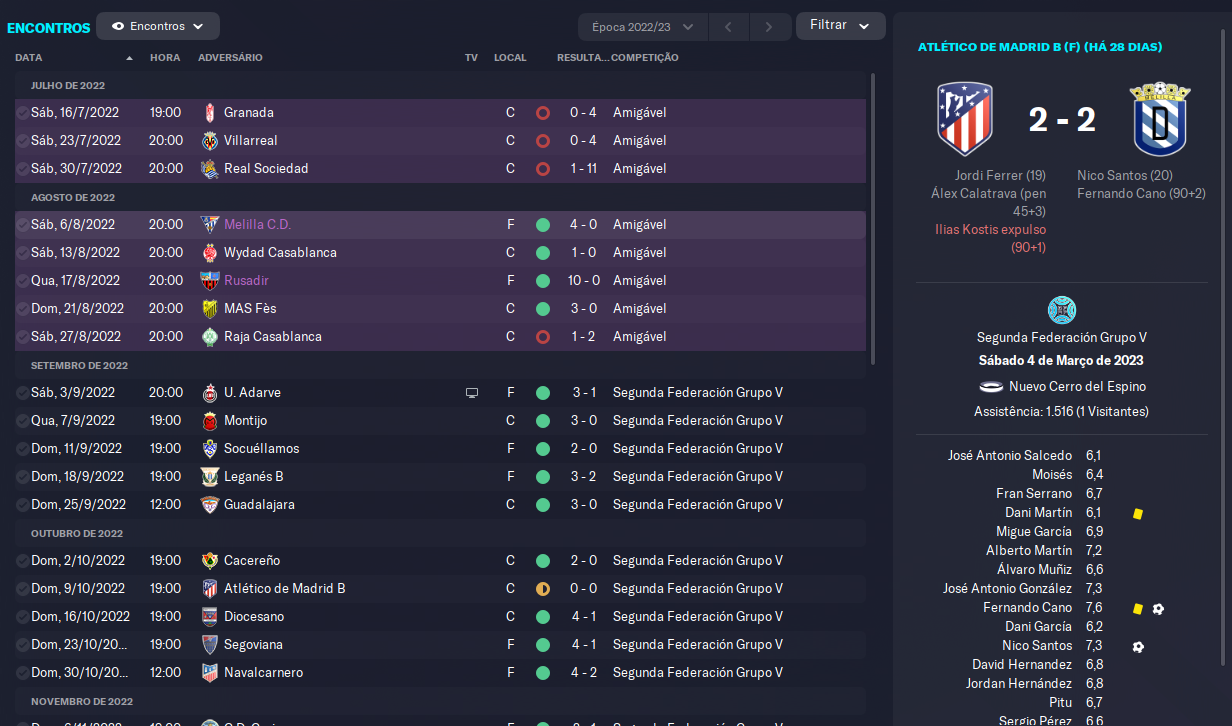Click Fernando Cano's yellow card icon

1138,608
